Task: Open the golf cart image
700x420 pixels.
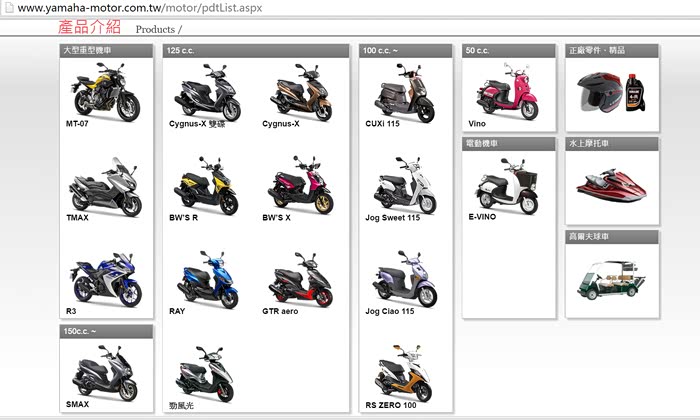Action: point(611,280)
